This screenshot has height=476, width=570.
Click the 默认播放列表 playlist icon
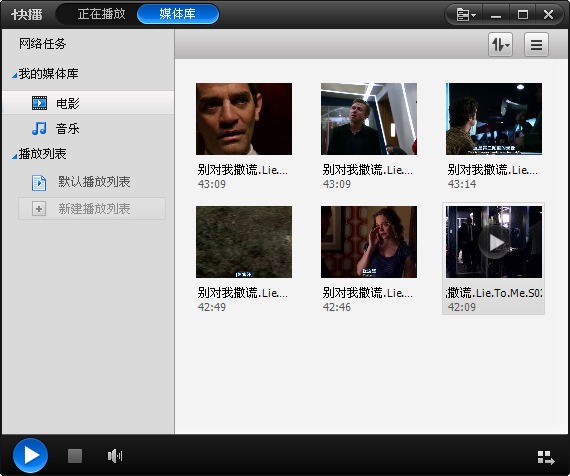(39, 183)
